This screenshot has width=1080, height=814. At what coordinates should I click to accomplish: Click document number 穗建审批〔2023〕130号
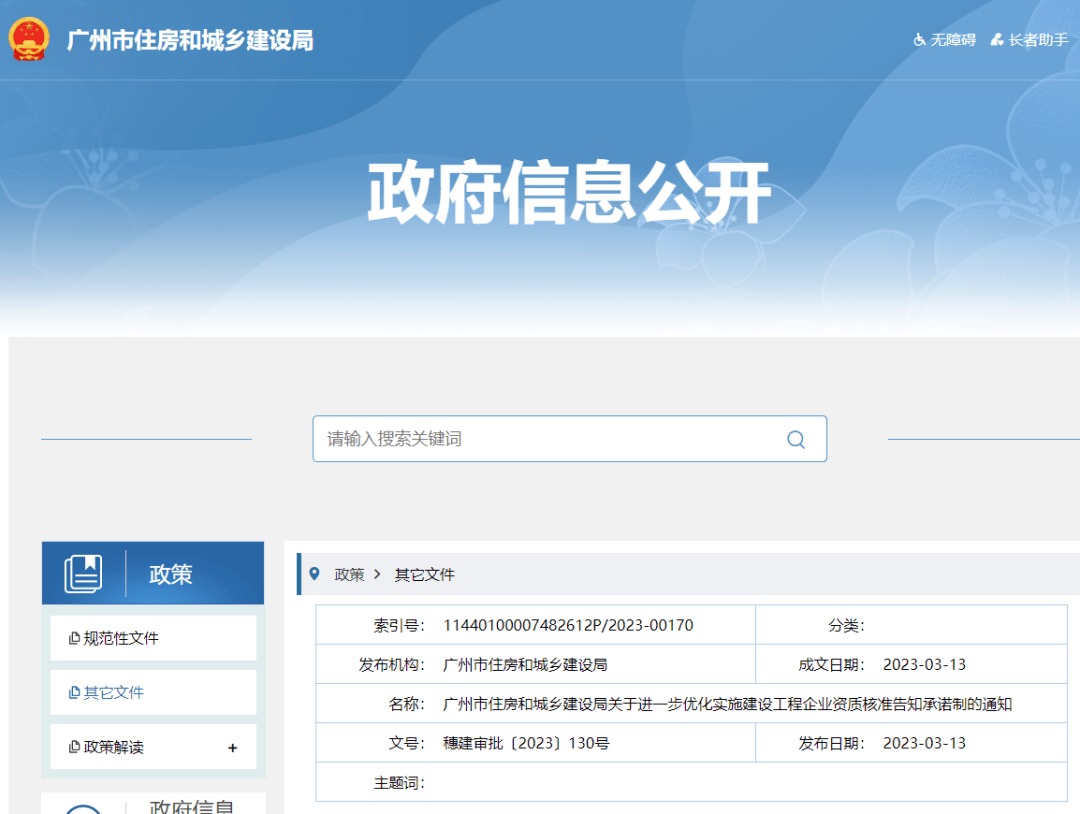pyautogui.click(x=526, y=743)
